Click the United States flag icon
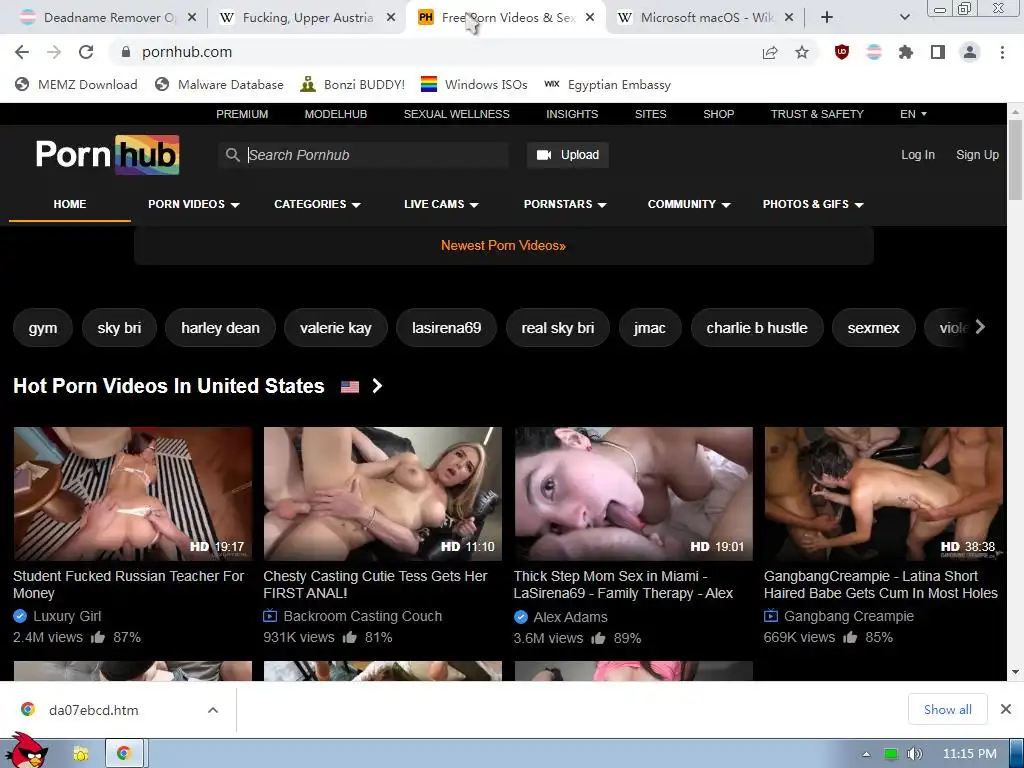This screenshot has height=768, width=1024. point(350,387)
